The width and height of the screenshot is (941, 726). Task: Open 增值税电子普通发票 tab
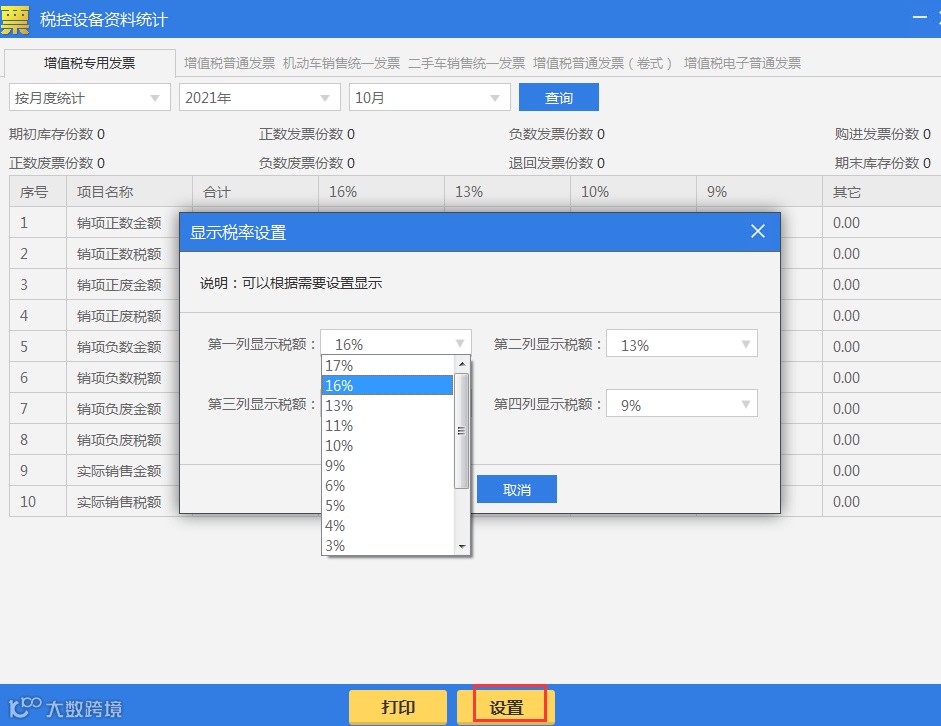pos(742,63)
